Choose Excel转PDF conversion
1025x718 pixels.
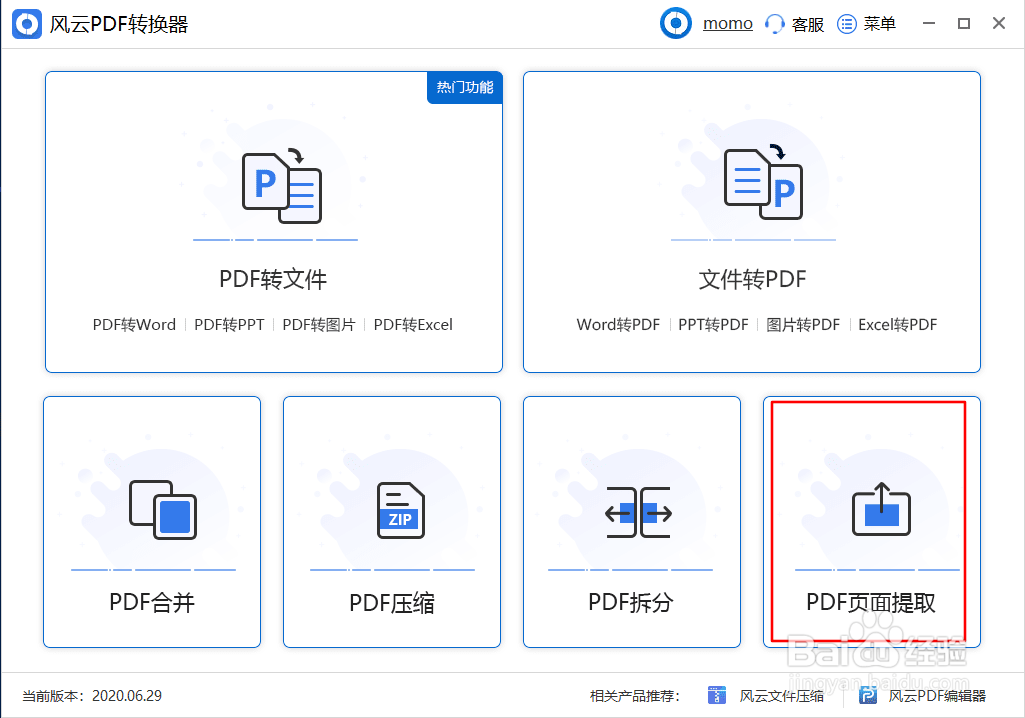point(898,324)
